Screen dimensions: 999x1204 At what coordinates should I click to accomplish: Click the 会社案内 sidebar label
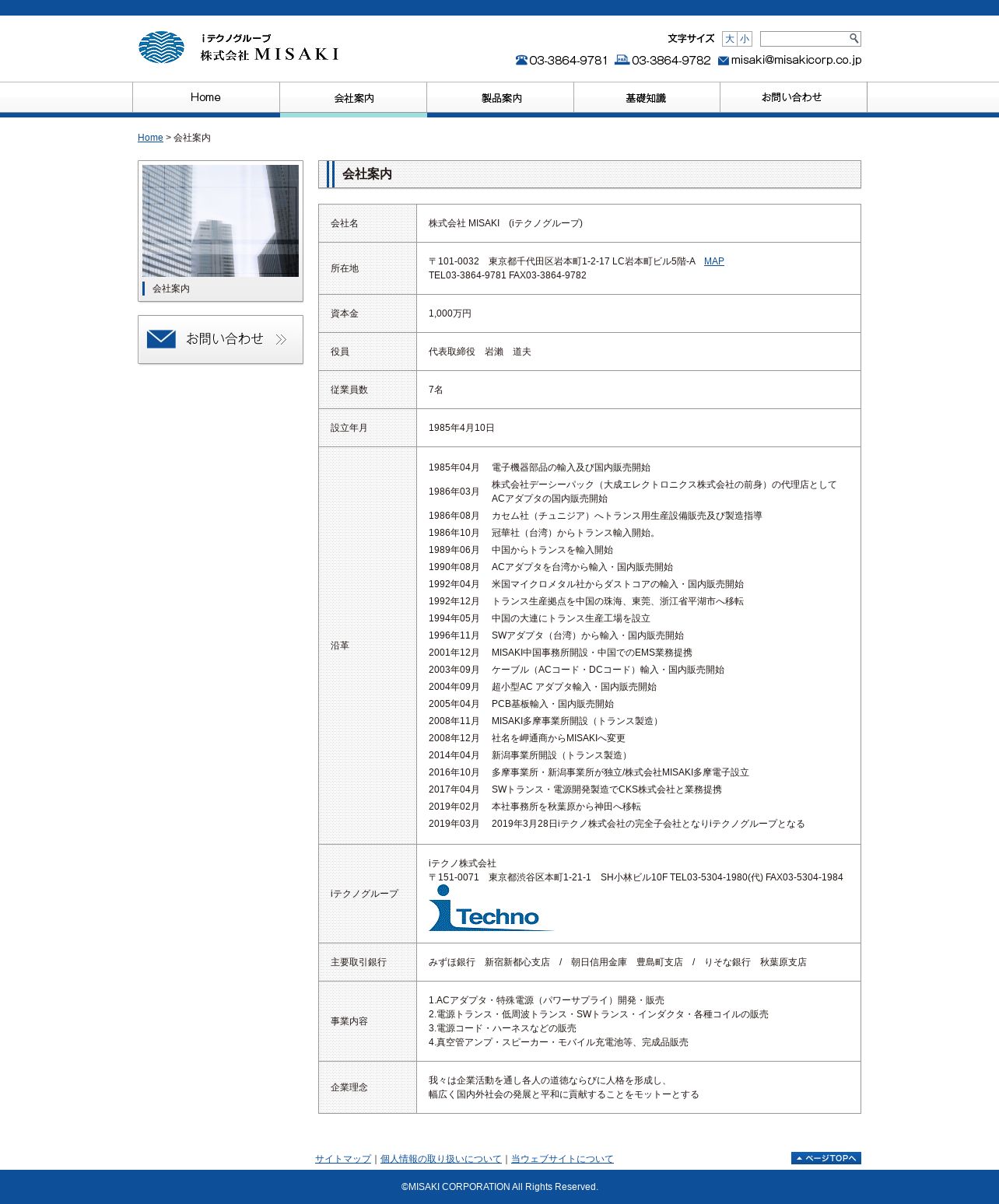(x=171, y=289)
